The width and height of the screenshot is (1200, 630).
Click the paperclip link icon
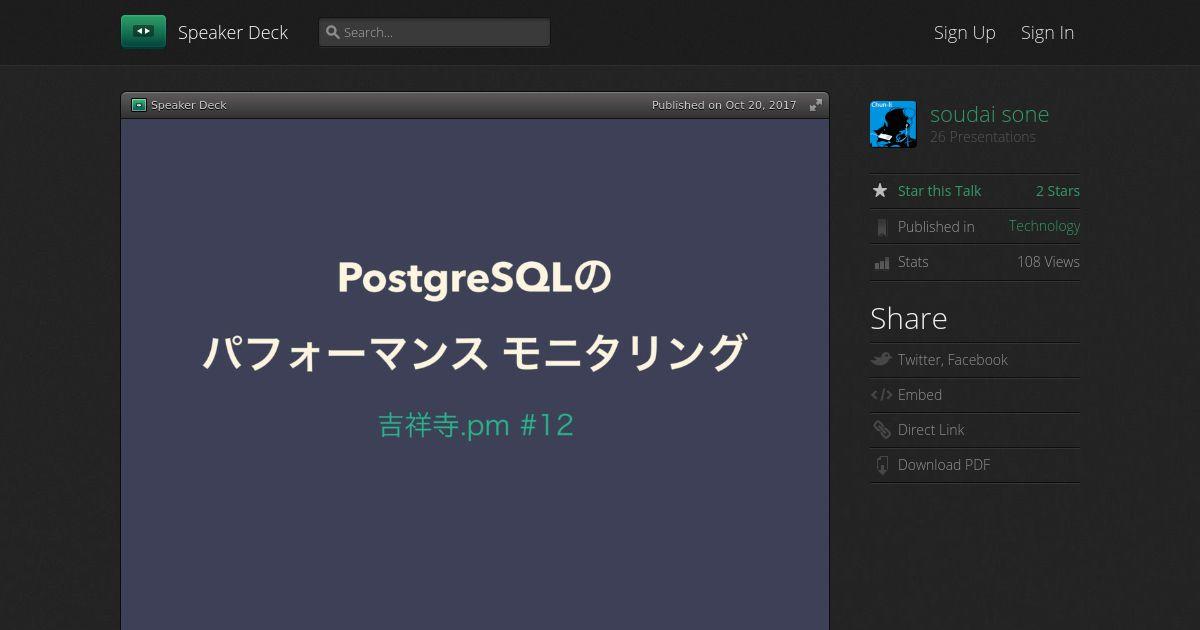881,430
